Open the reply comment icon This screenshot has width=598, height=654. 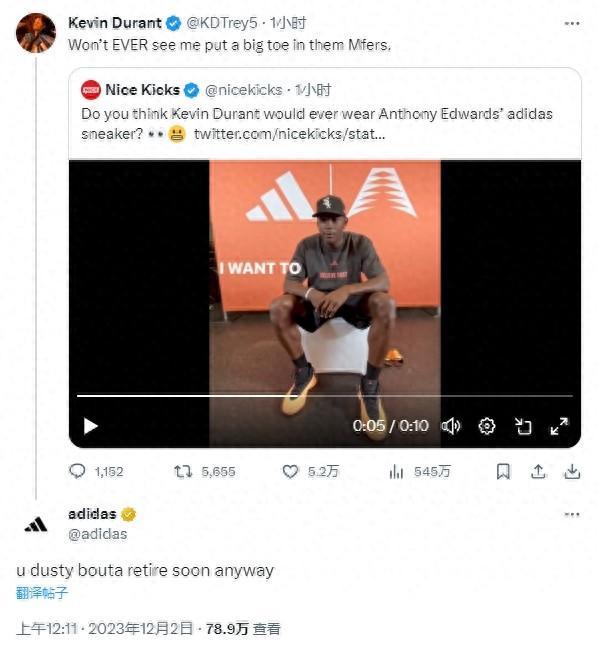pyautogui.click(x=77, y=471)
